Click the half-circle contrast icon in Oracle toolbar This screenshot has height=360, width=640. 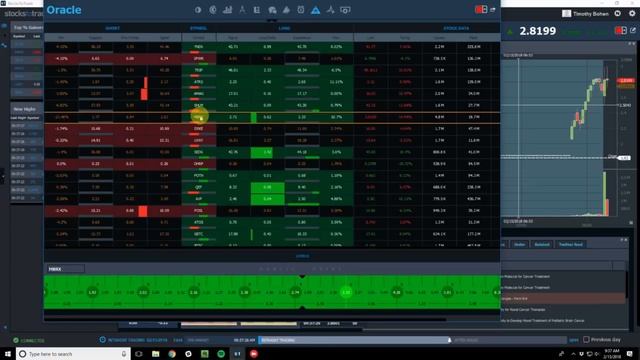coord(198,10)
